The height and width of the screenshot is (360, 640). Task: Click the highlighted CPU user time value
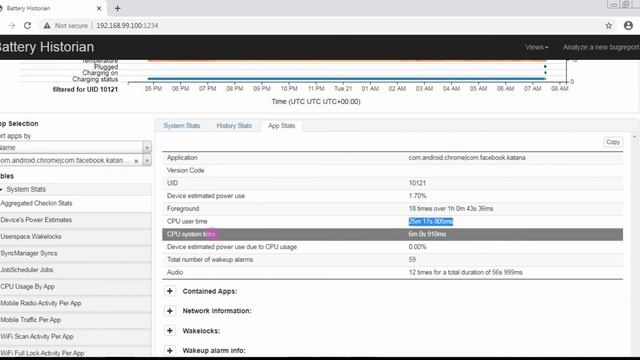431,221
